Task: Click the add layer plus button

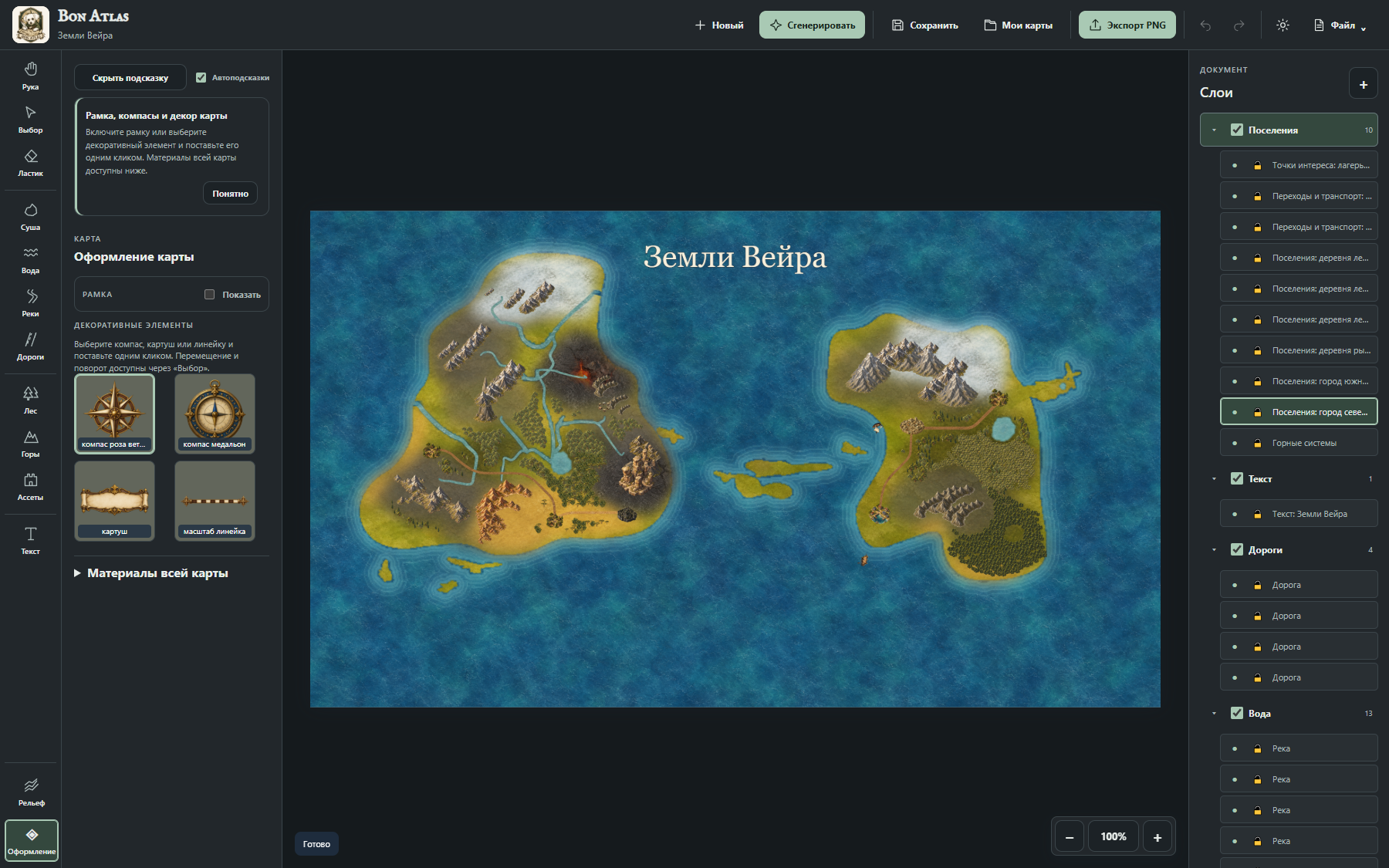Action: [x=1364, y=84]
